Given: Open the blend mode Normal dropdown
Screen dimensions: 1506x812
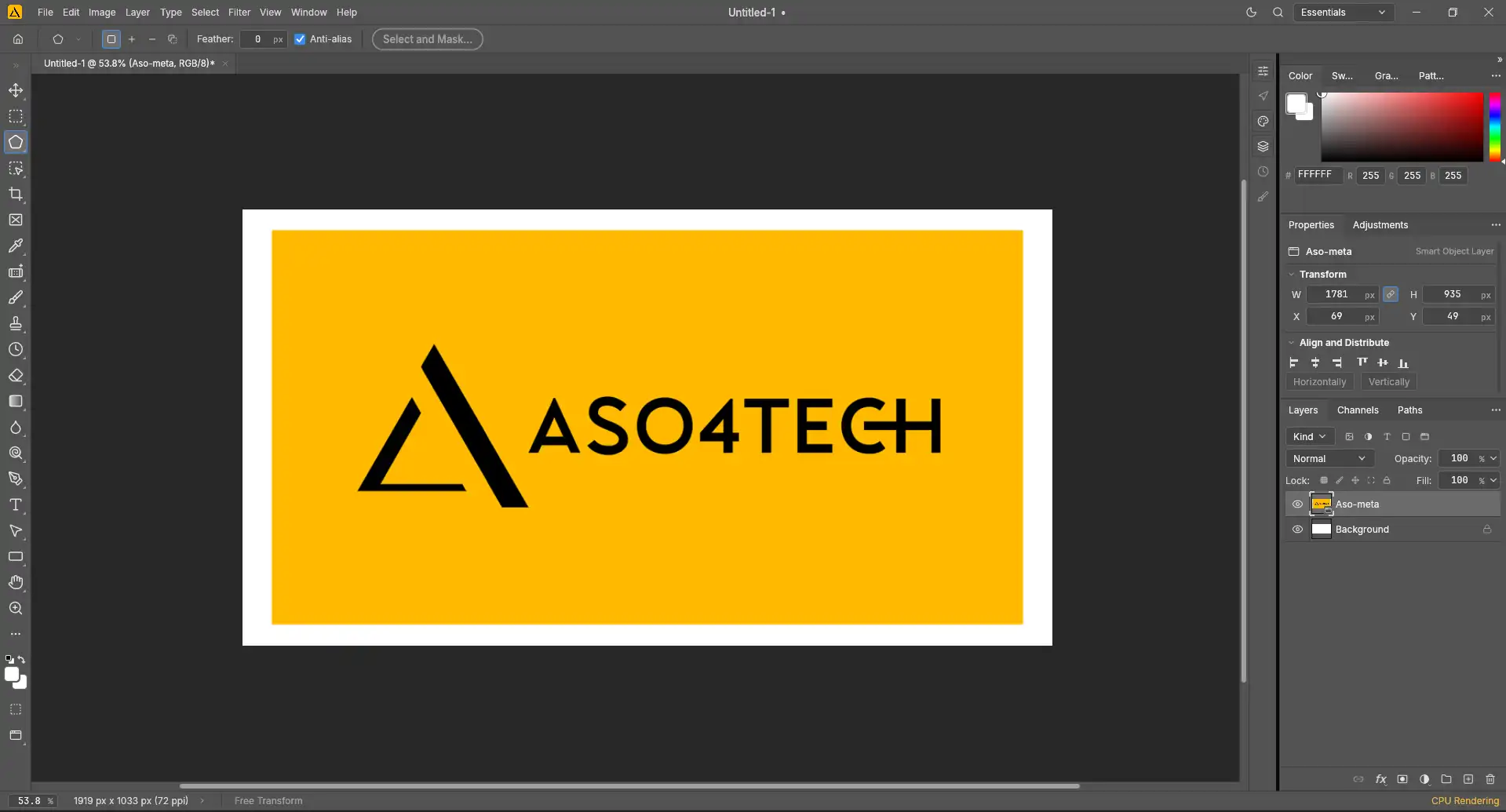Looking at the screenshot, I should [1329, 459].
